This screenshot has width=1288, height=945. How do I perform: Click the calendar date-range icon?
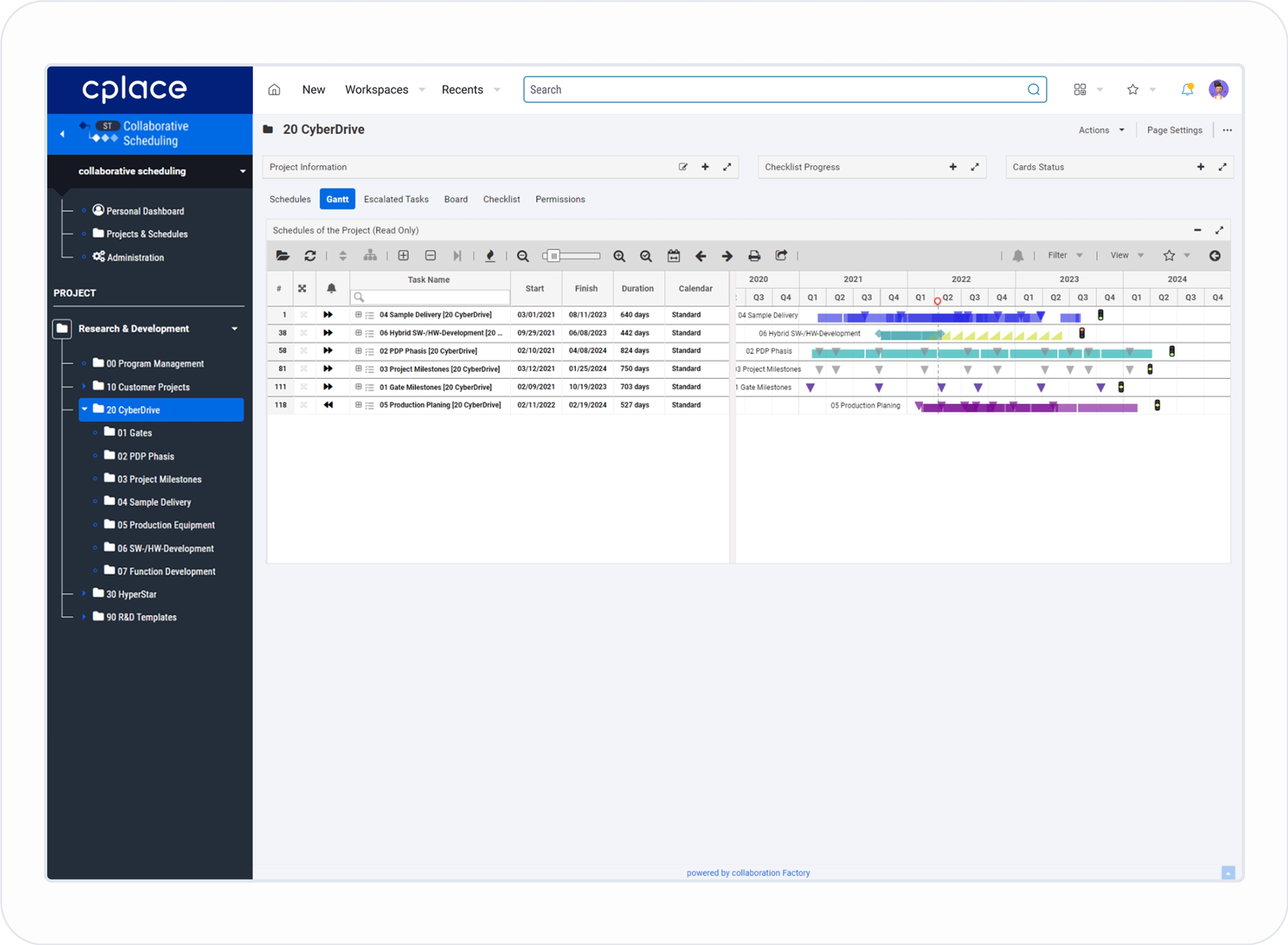click(x=674, y=256)
